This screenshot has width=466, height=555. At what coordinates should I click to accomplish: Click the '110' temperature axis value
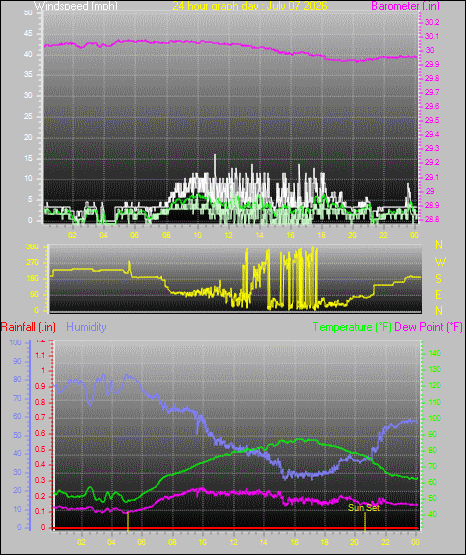point(434,402)
